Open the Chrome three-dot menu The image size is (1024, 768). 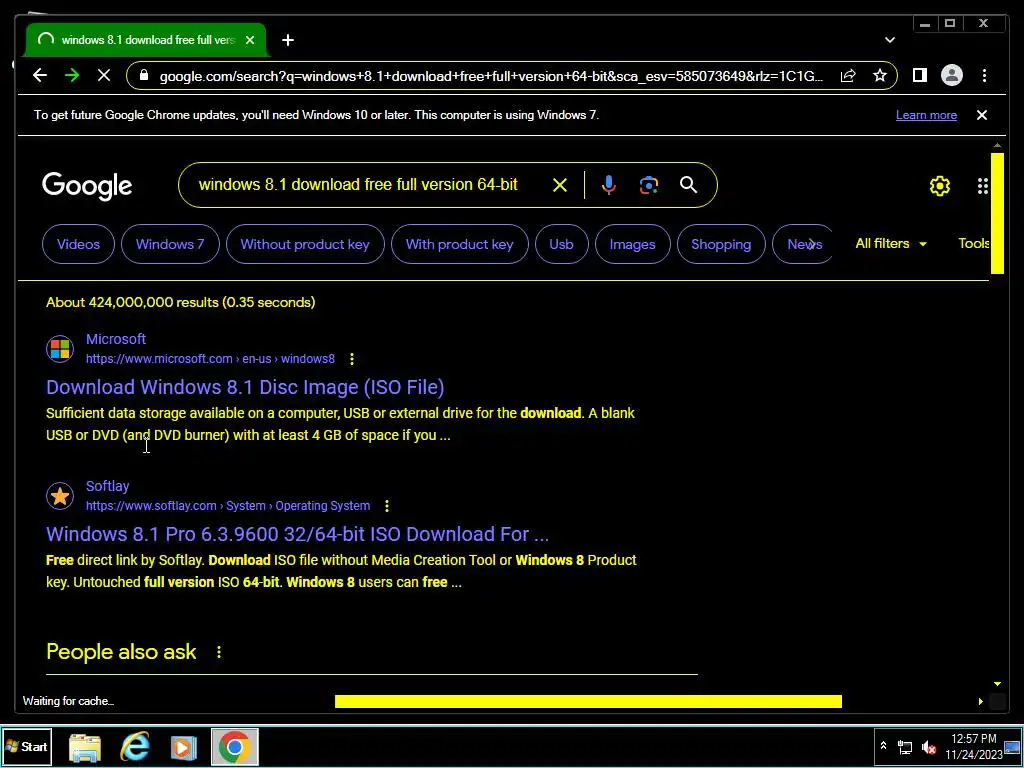click(x=984, y=76)
